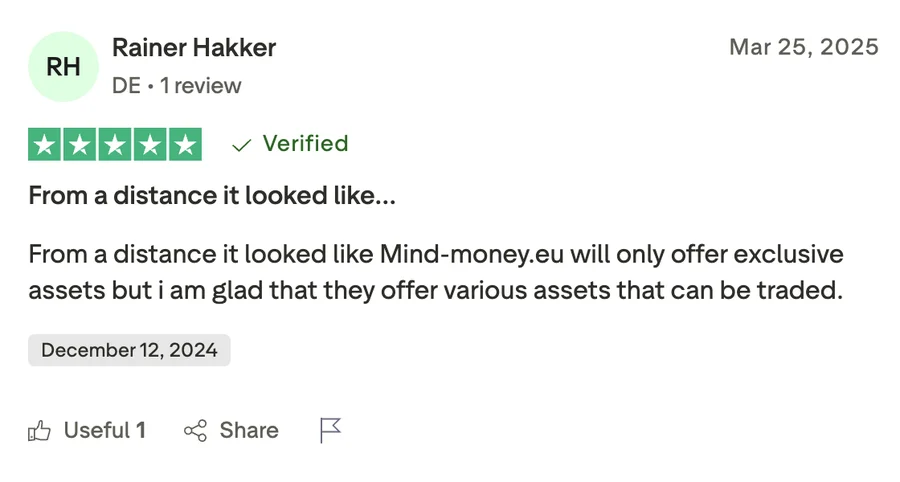Click the second green star

(x=80, y=145)
